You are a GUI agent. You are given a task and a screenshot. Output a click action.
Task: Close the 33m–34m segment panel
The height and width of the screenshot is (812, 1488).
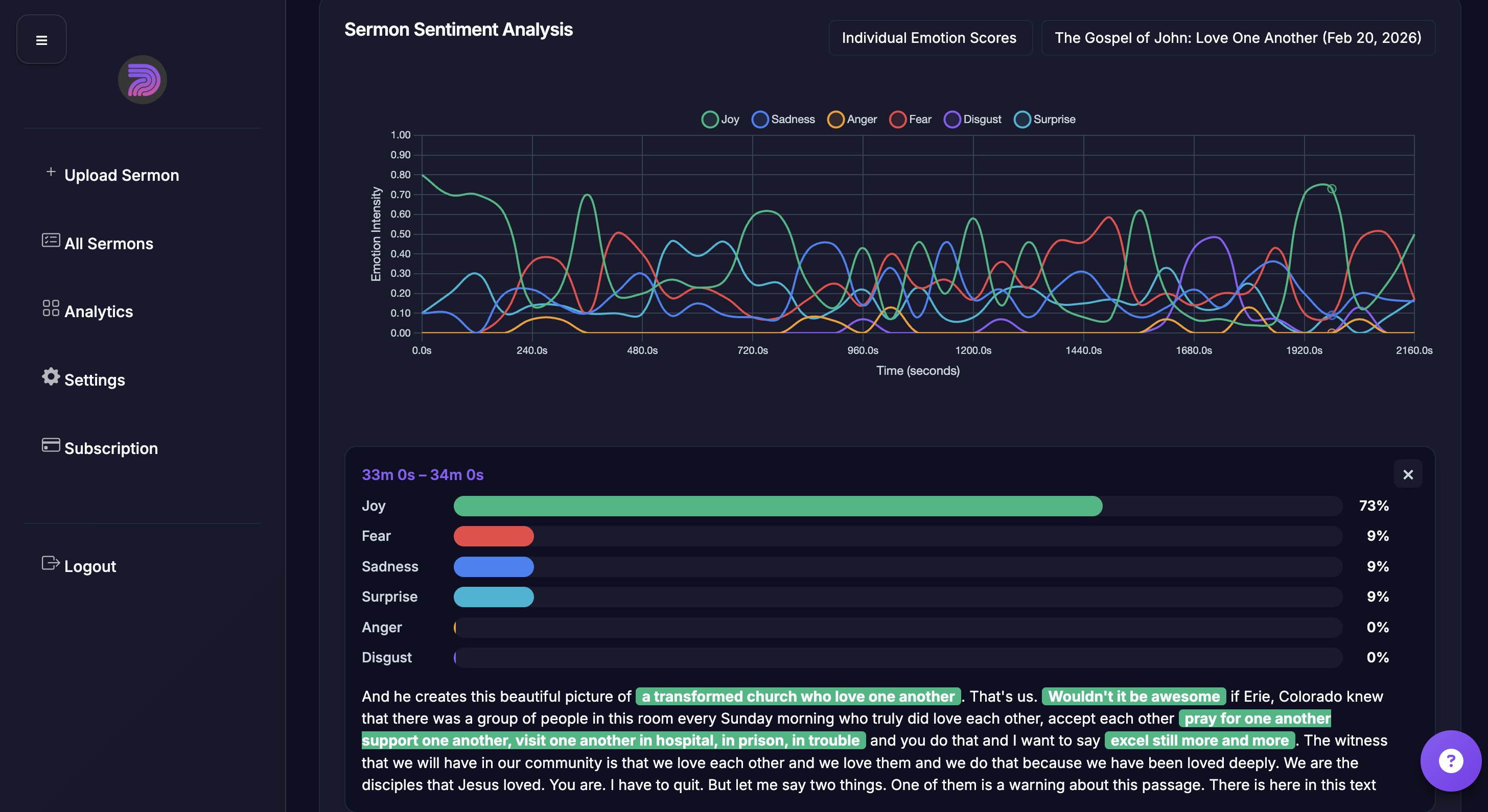point(1408,474)
